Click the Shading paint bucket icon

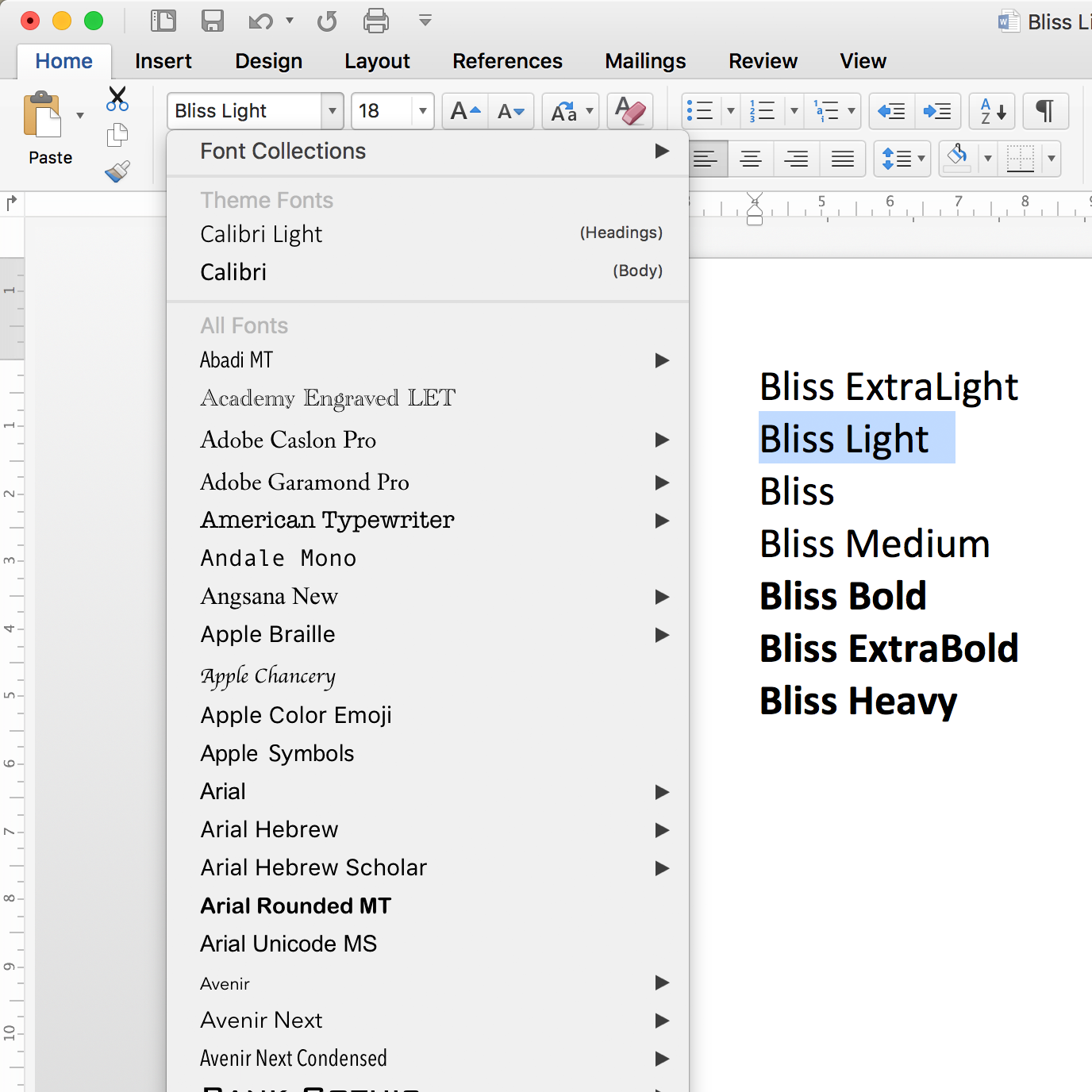[957, 157]
